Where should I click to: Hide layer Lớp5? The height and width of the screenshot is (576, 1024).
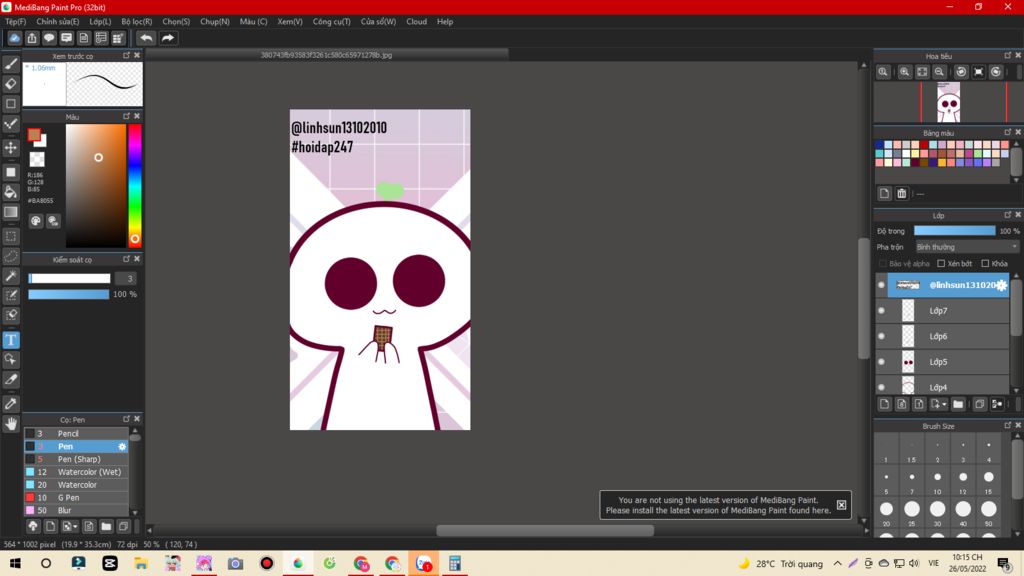[x=882, y=362]
